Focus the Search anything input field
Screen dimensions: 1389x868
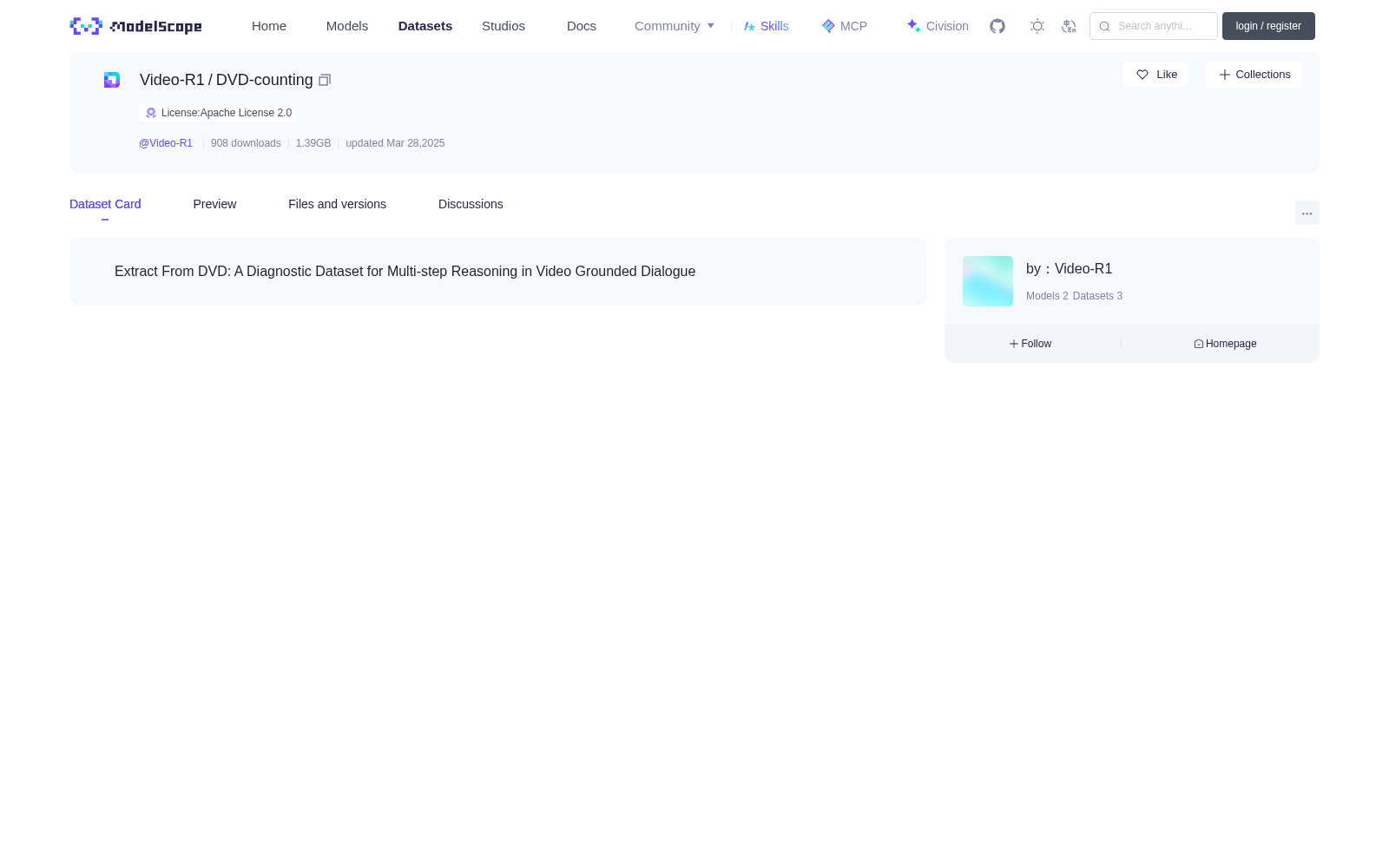pos(1154,26)
